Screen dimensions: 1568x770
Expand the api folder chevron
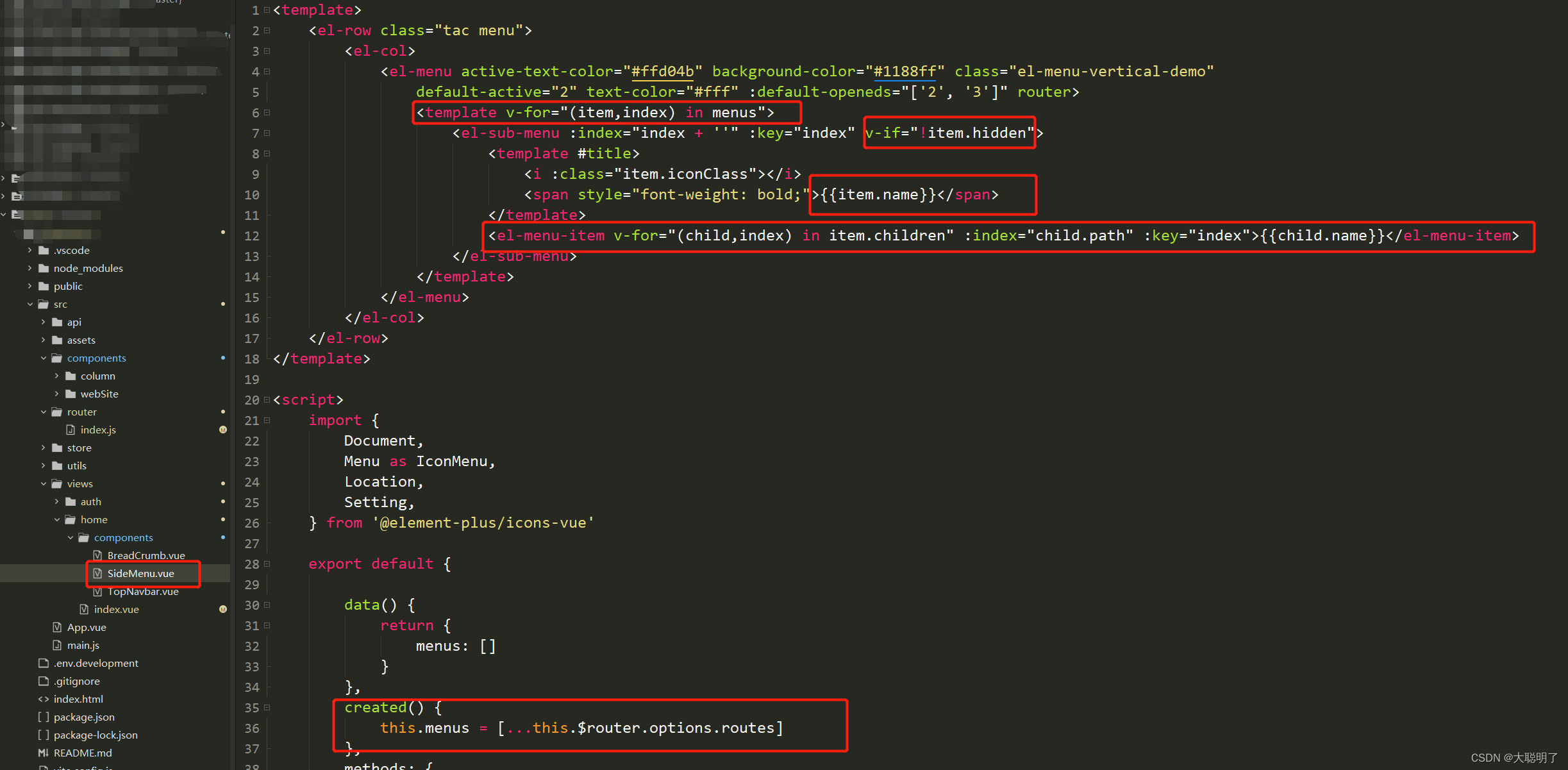tap(43, 322)
